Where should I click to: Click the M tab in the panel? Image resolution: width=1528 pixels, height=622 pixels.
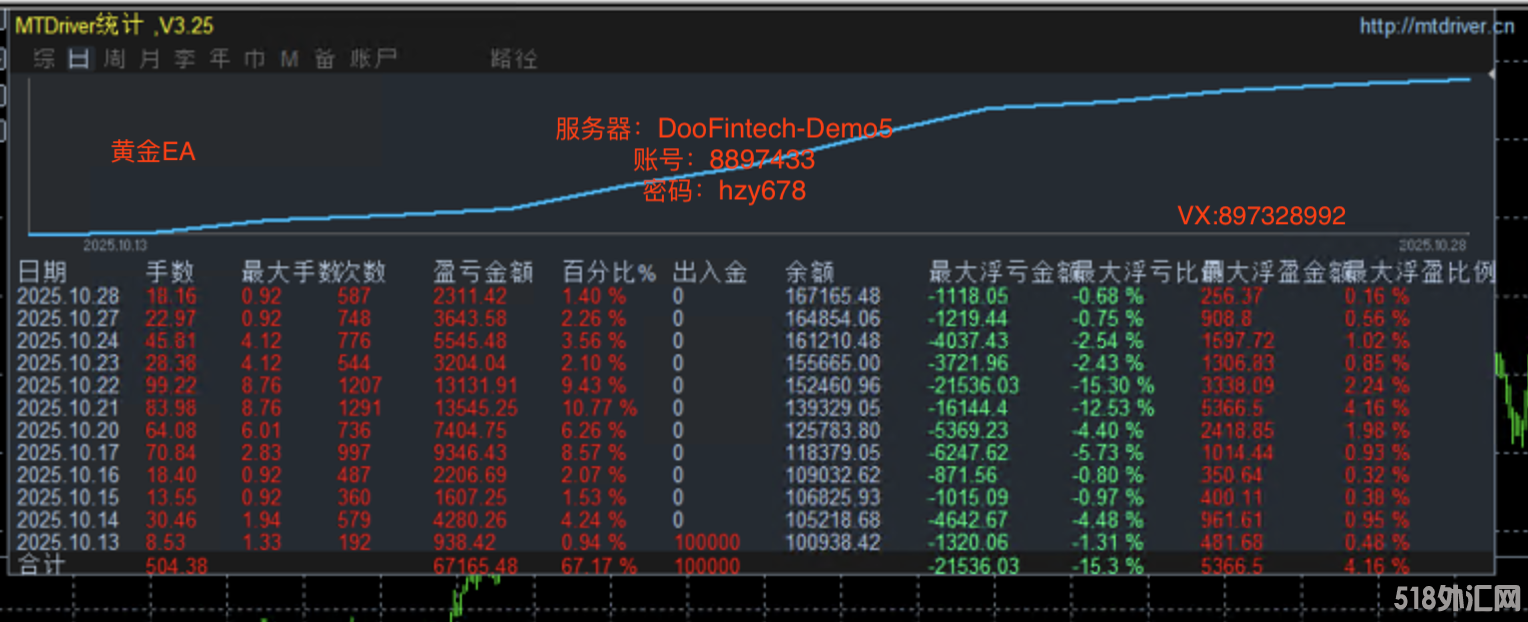point(290,59)
